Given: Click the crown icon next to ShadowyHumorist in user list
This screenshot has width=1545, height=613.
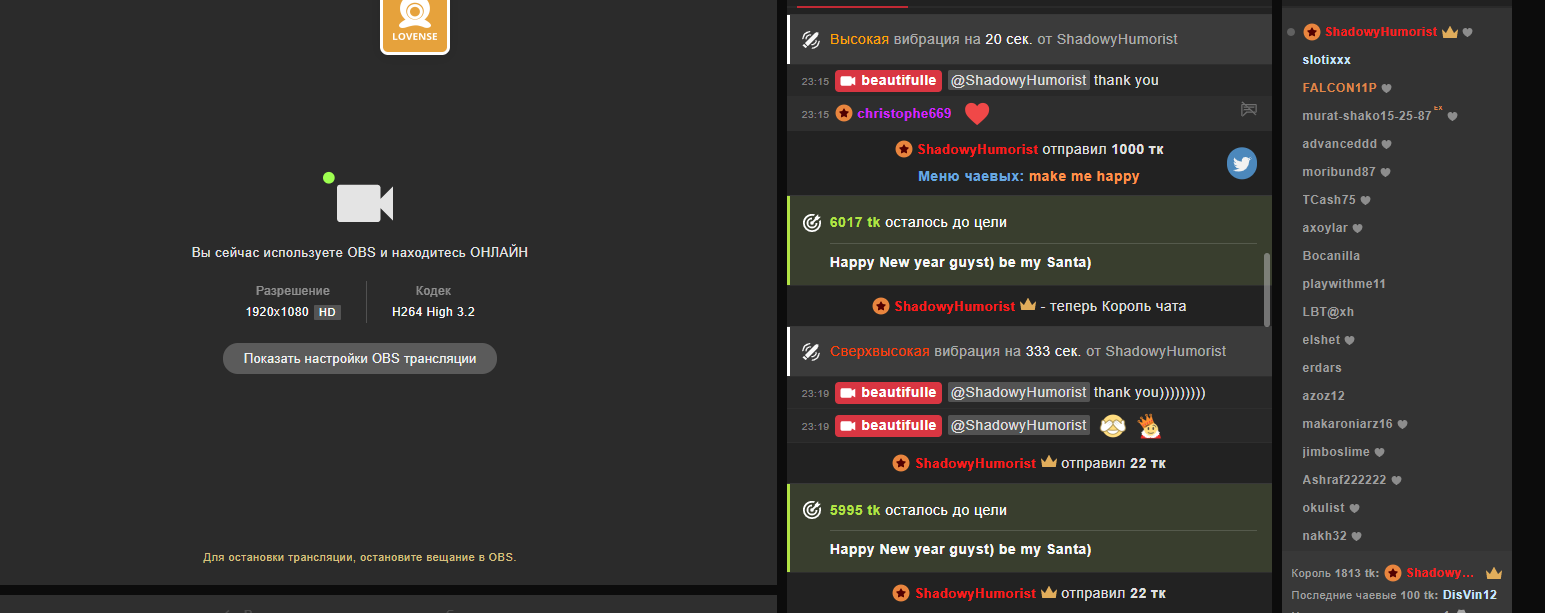Looking at the screenshot, I should click(1449, 32).
